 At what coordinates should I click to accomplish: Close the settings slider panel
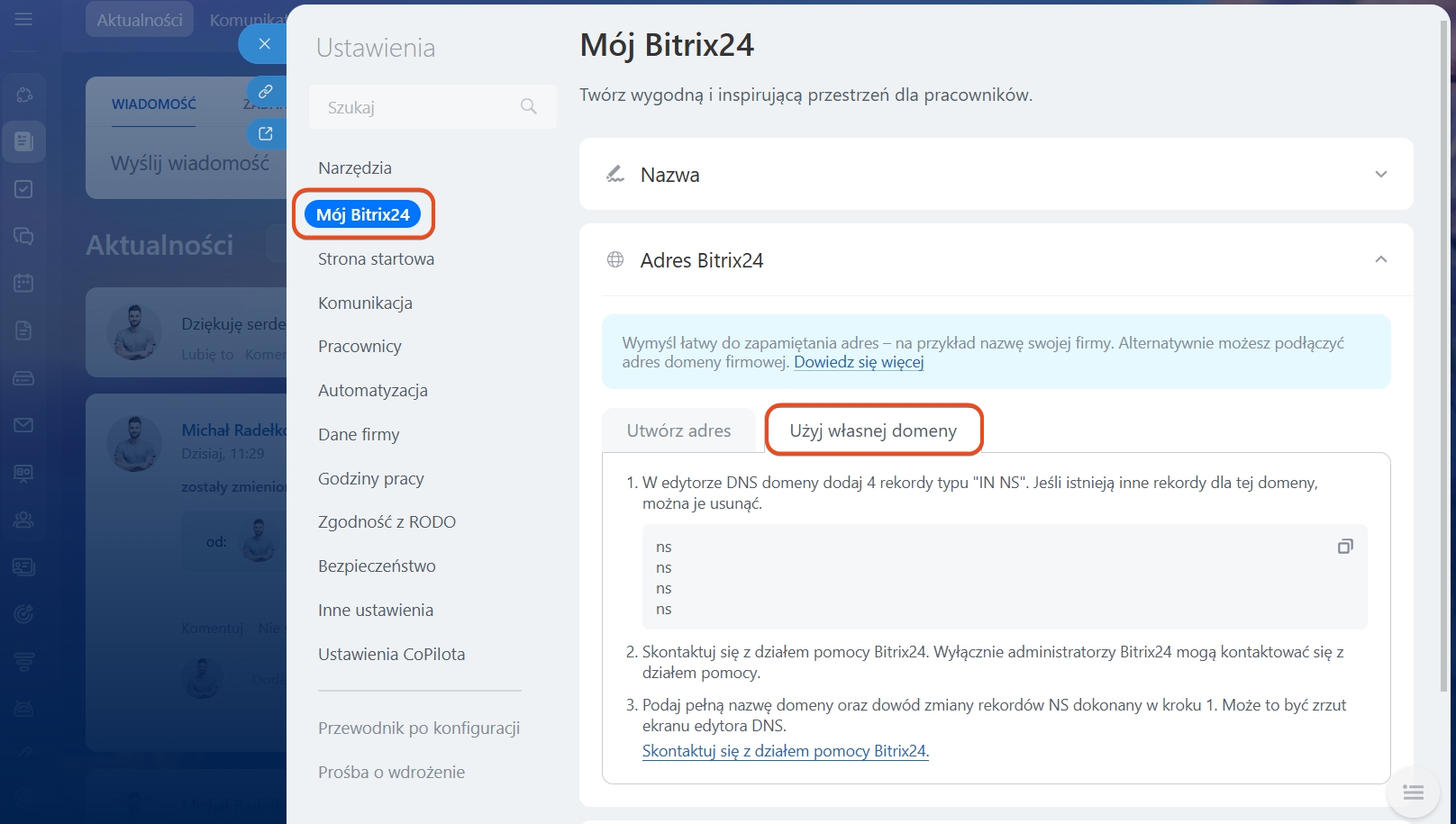[x=264, y=43]
